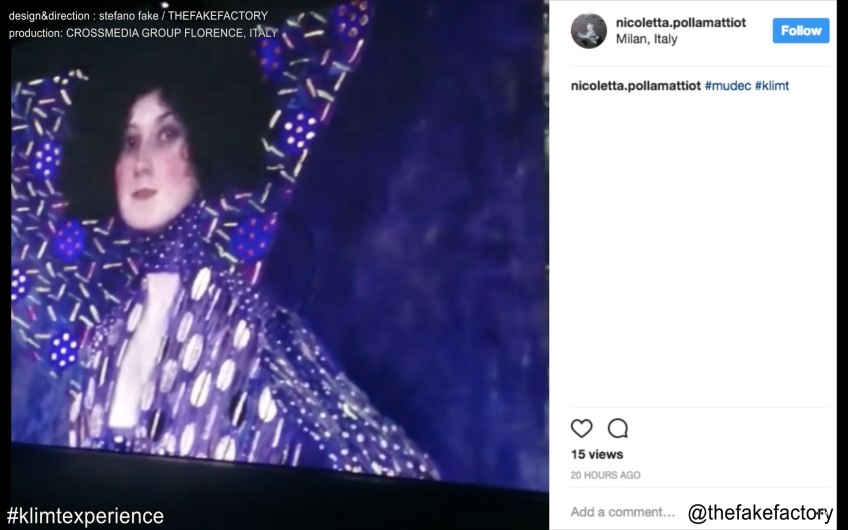
Task: Open the Milan, Italy location link
Action: (646, 39)
